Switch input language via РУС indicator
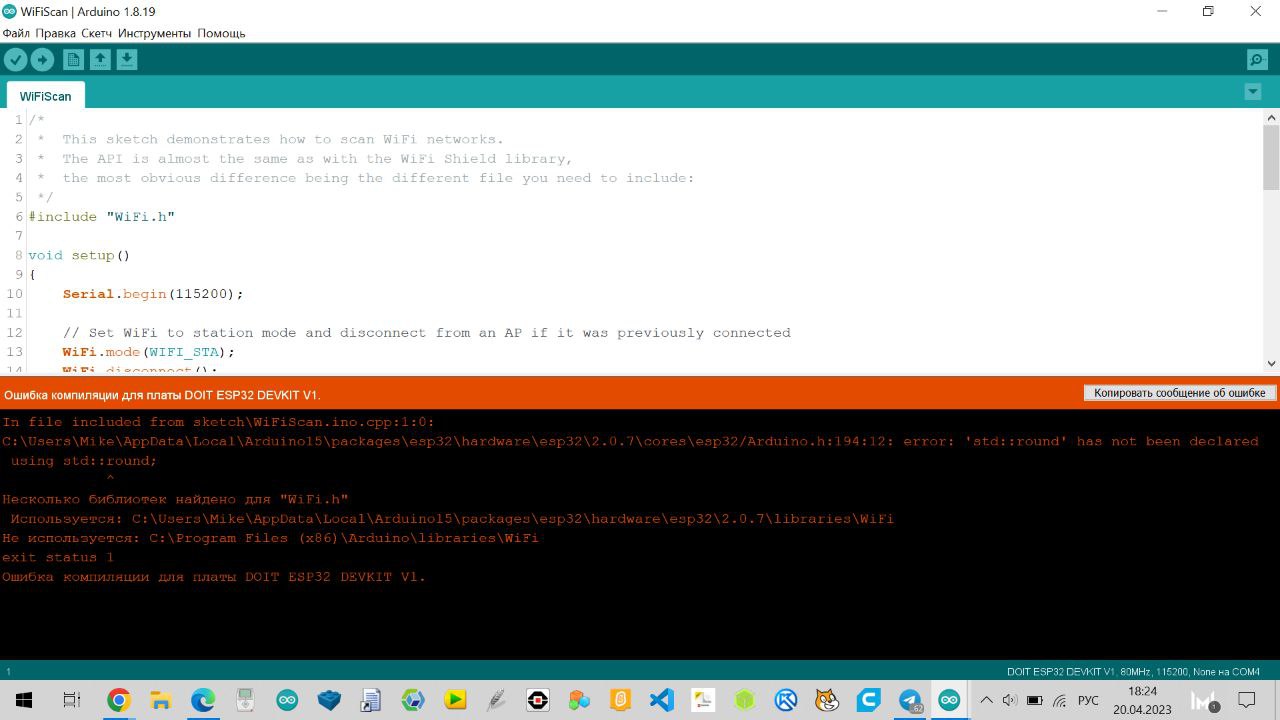 (1088, 700)
